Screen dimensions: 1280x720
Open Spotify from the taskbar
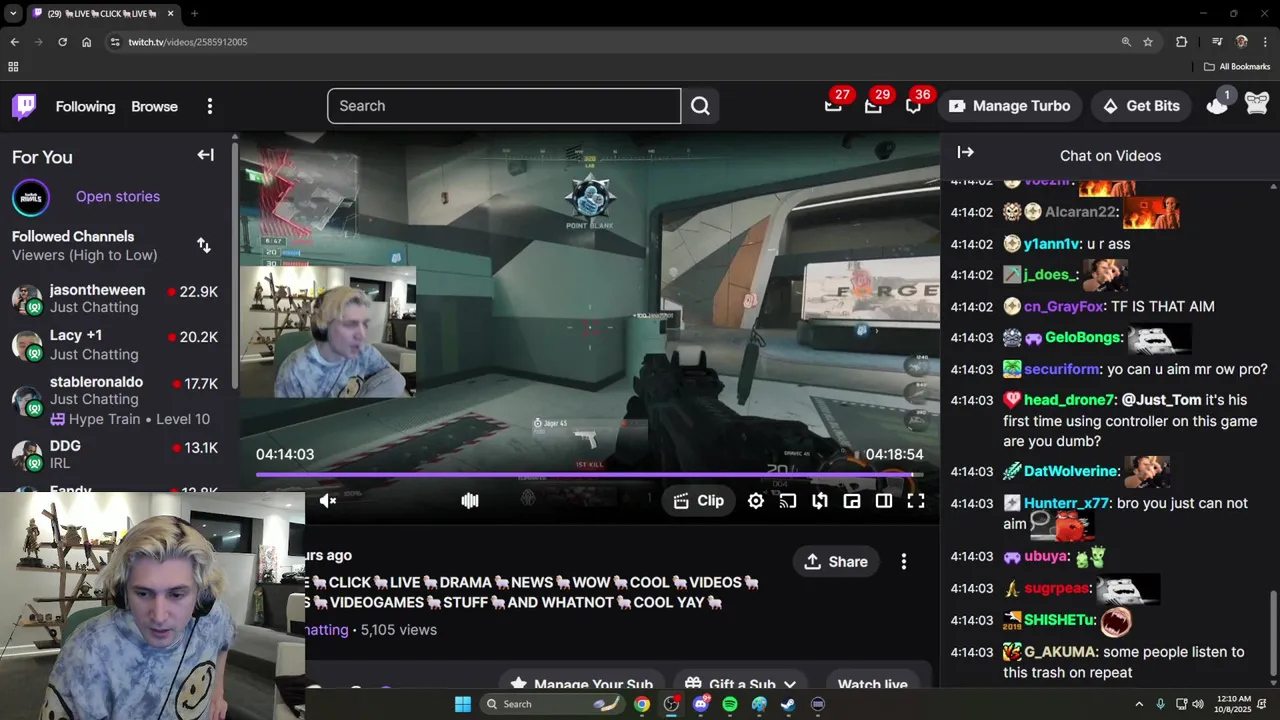click(x=730, y=704)
